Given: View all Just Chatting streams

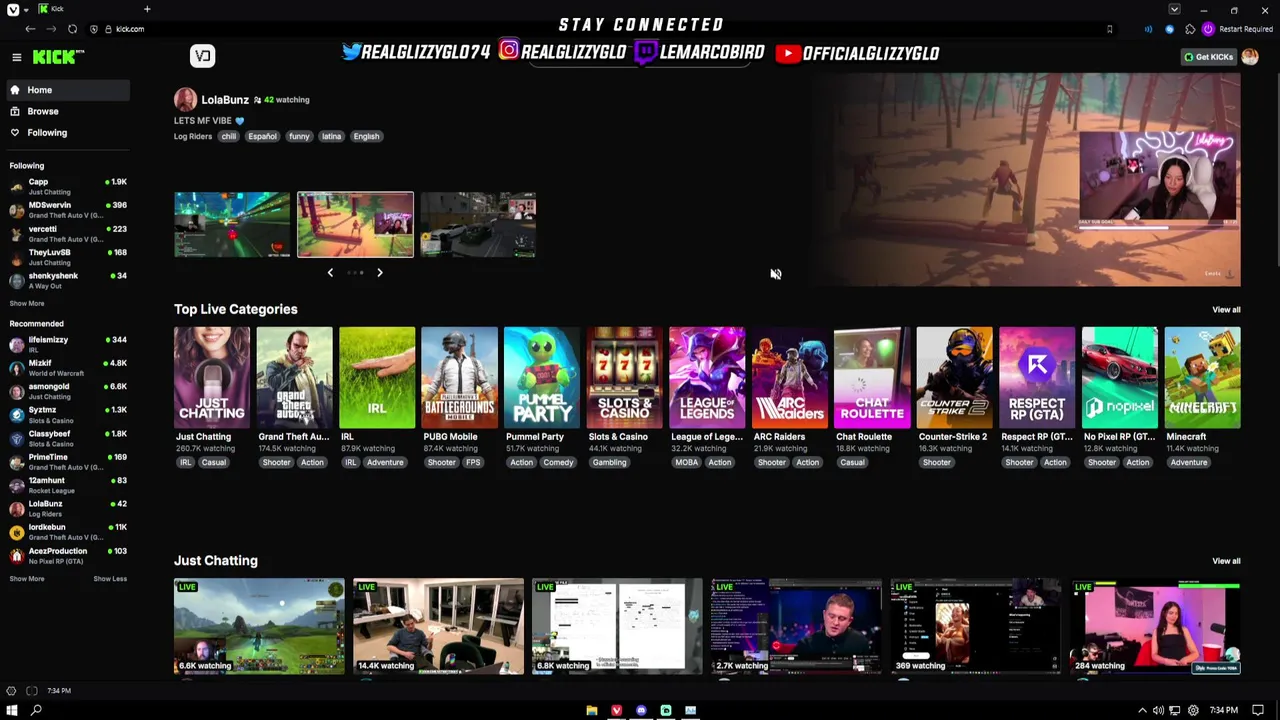Looking at the screenshot, I should click(1226, 561).
